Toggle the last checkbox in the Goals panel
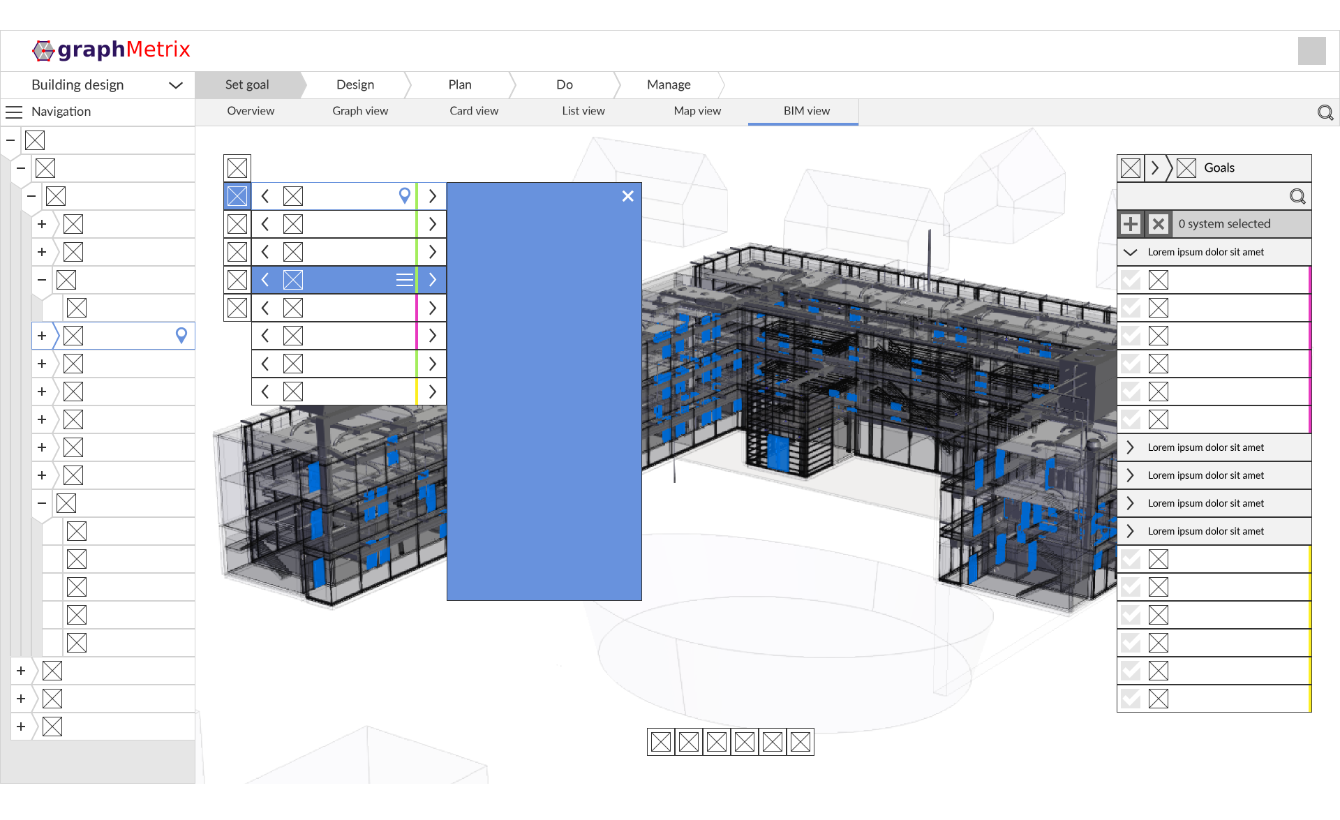This screenshot has height=820, width=1340. (1131, 699)
